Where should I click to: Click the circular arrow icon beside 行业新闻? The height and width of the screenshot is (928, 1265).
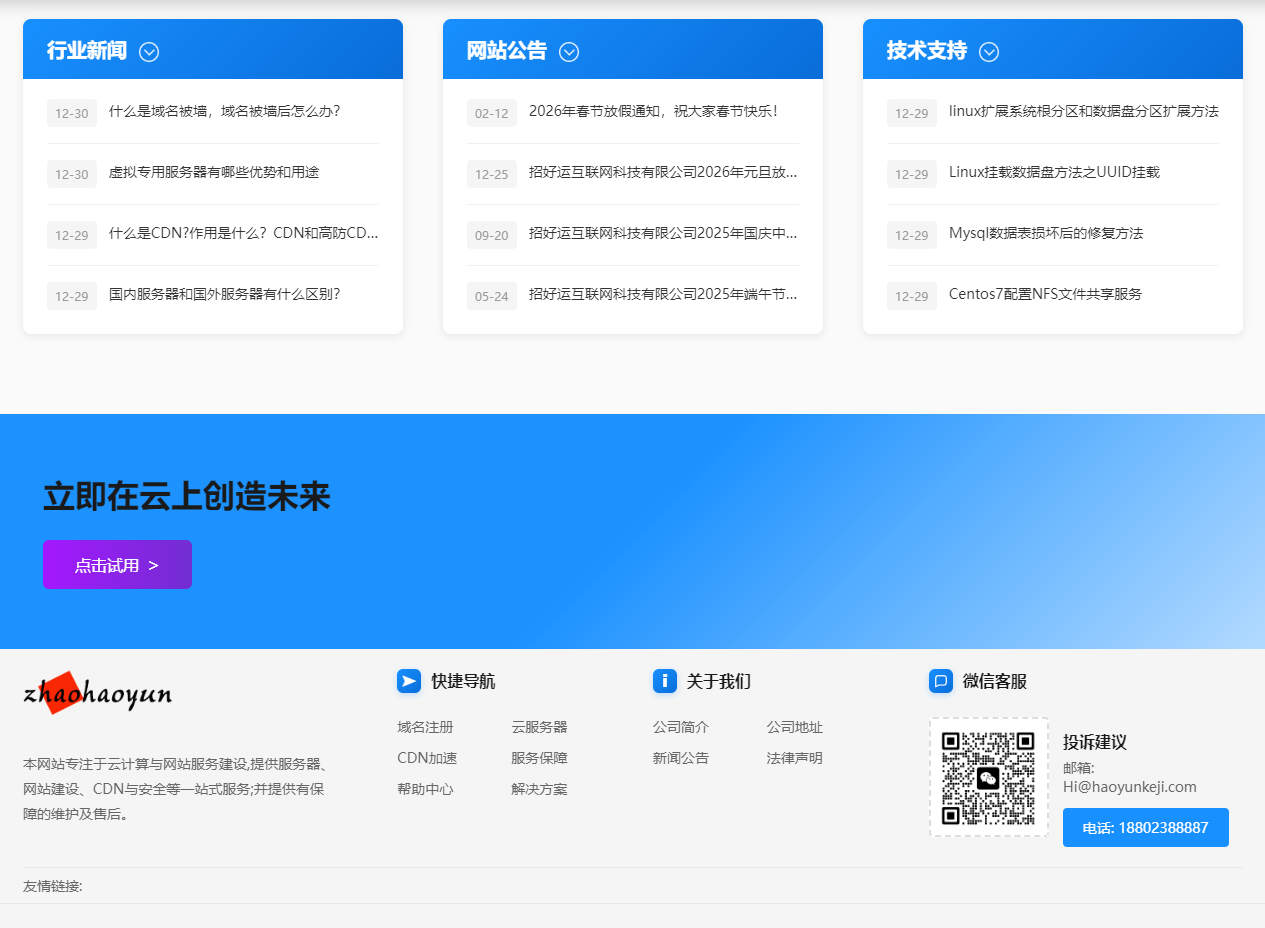[149, 51]
